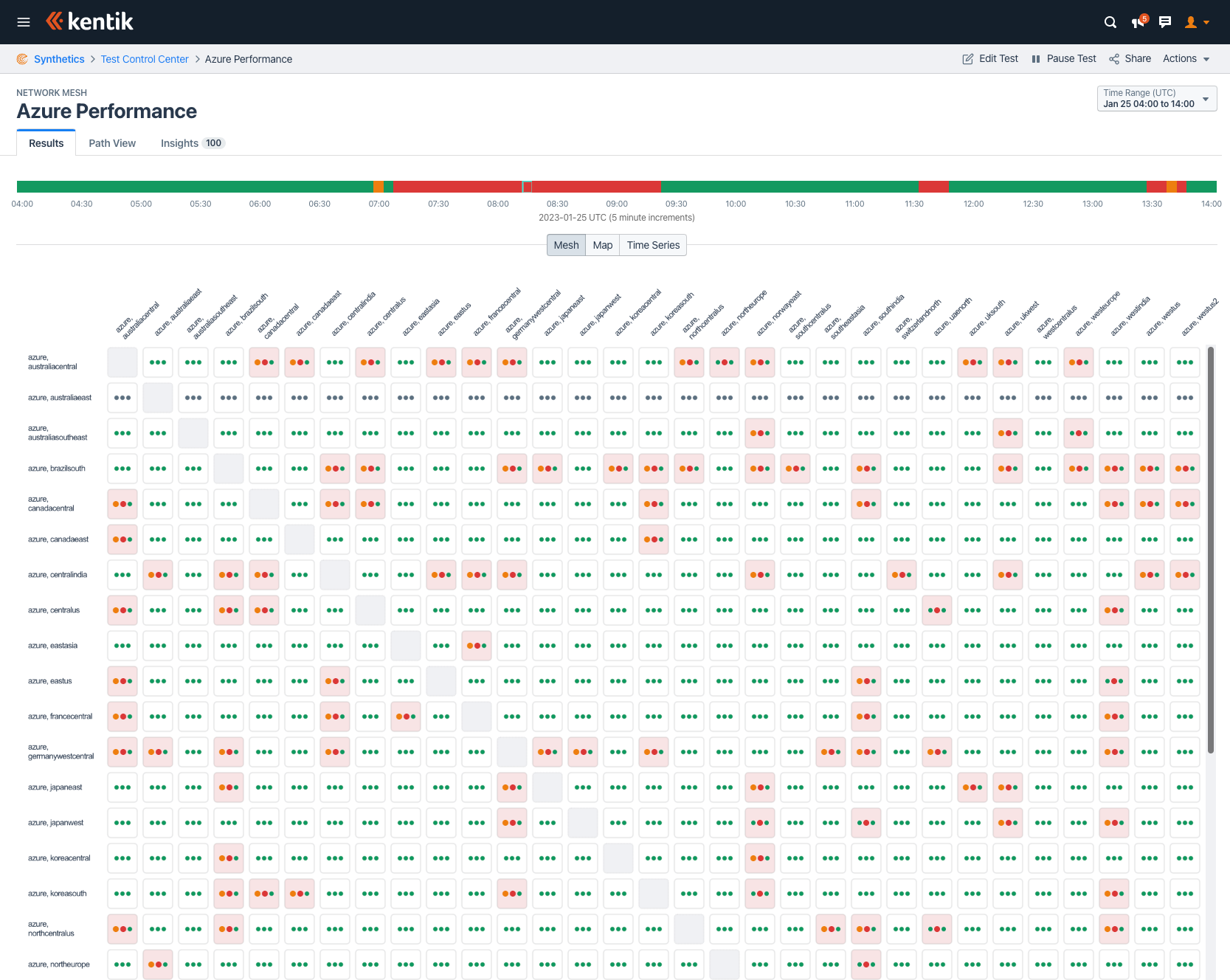Open cell northeurope to australiaeast
Screen dimensions: 1230x980
tap(158, 965)
